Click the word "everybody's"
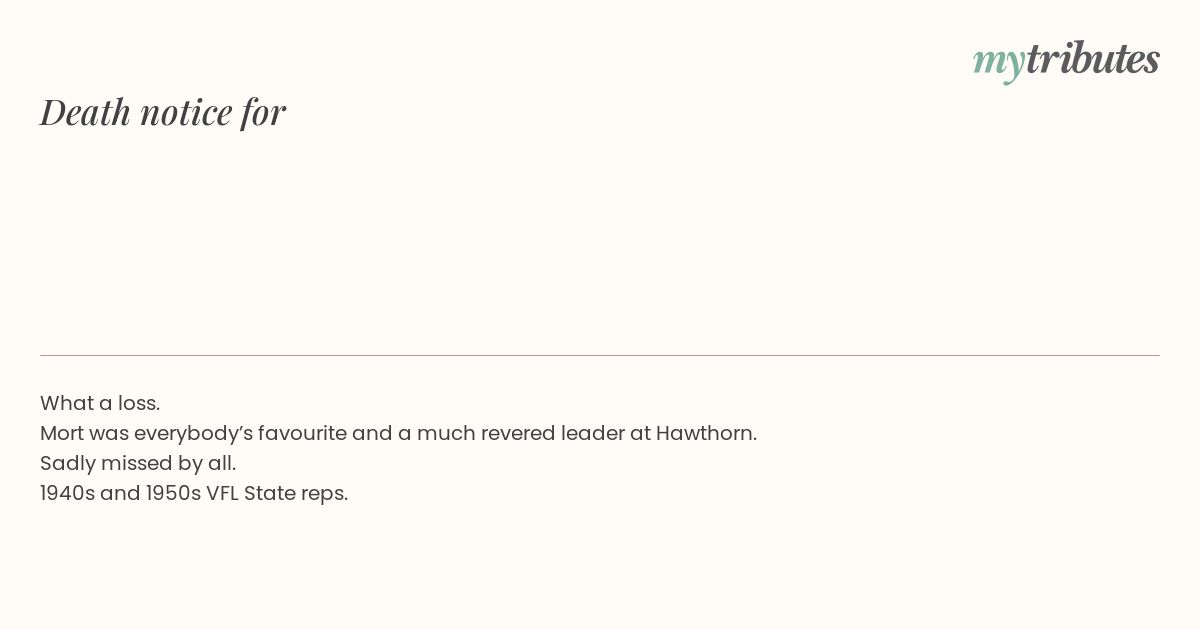 [x=193, y=434]
